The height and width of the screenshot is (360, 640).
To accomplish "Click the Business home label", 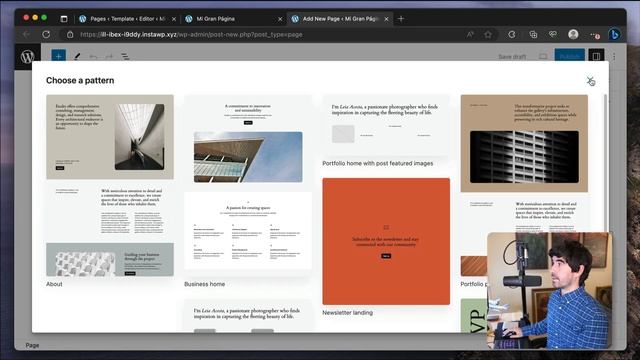I will (204, 284).
